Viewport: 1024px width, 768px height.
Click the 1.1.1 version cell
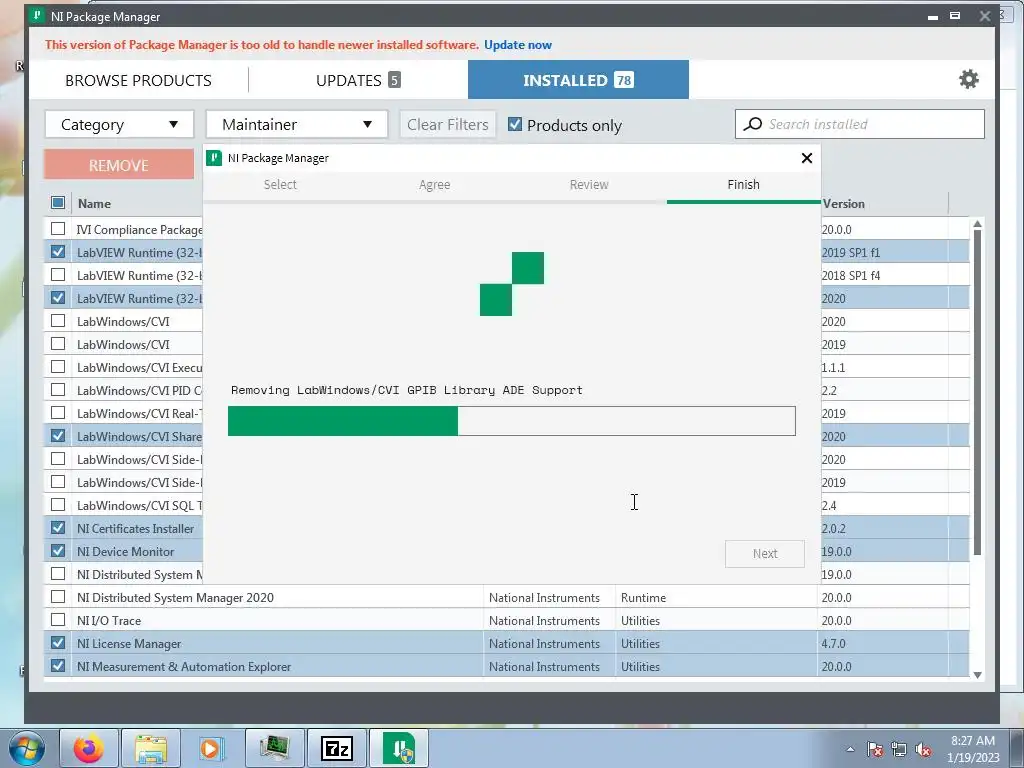click(x=833, y=367)
